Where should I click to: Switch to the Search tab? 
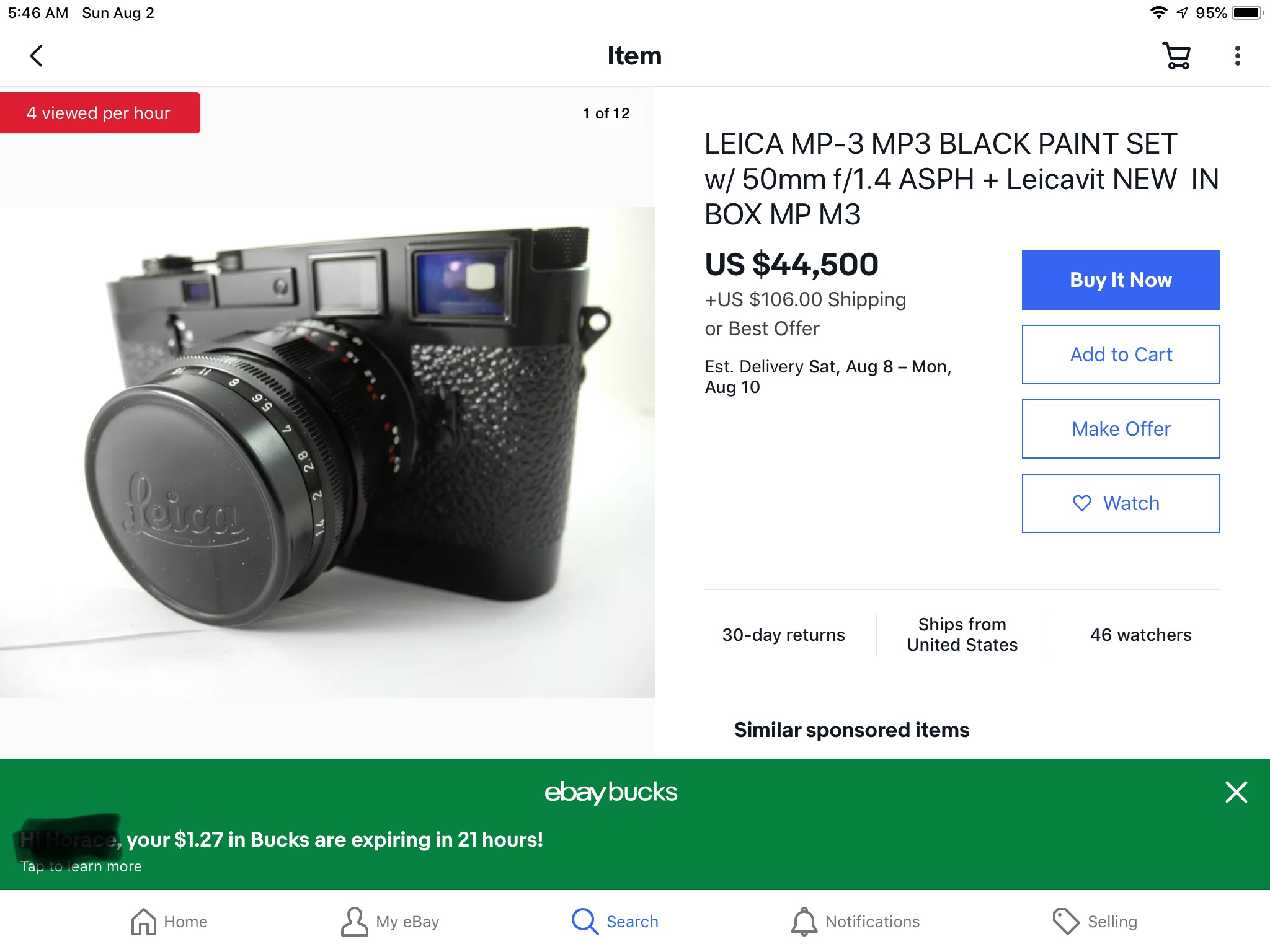click(615, 922)
